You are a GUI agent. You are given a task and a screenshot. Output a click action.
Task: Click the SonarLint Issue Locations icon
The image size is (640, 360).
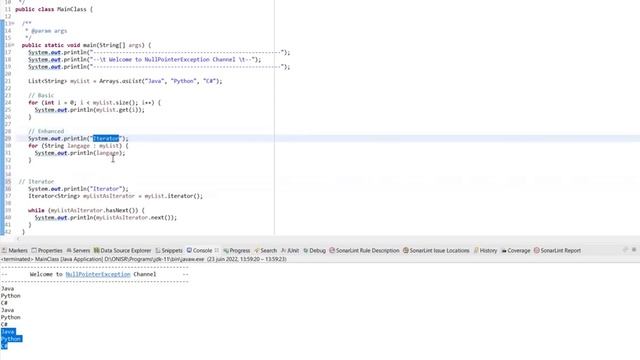click(x=406, y=250)
